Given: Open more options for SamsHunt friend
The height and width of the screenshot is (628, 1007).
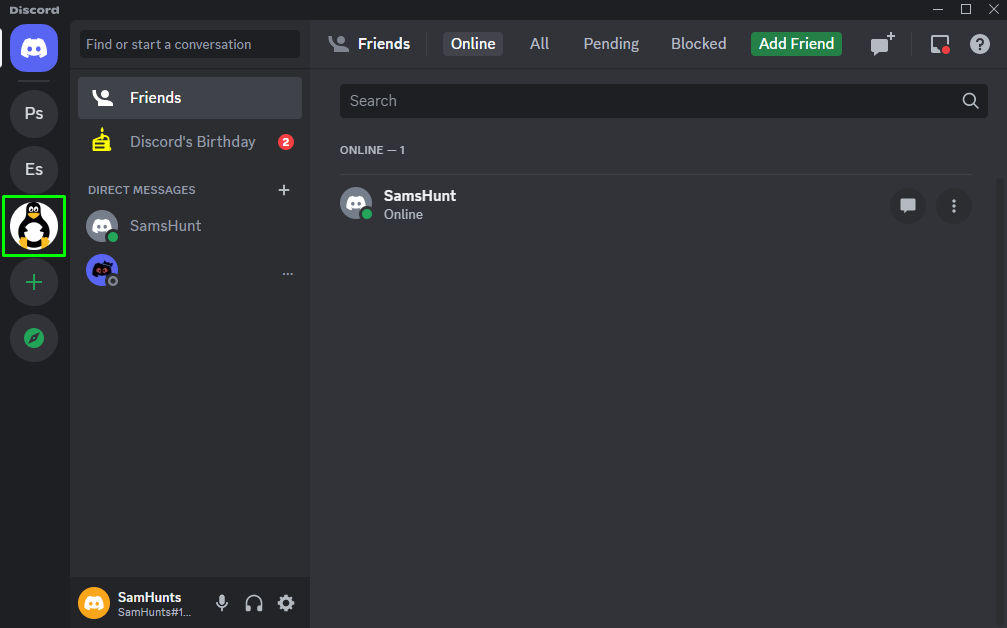Looking at the screenshot, I should click(954, 206).
